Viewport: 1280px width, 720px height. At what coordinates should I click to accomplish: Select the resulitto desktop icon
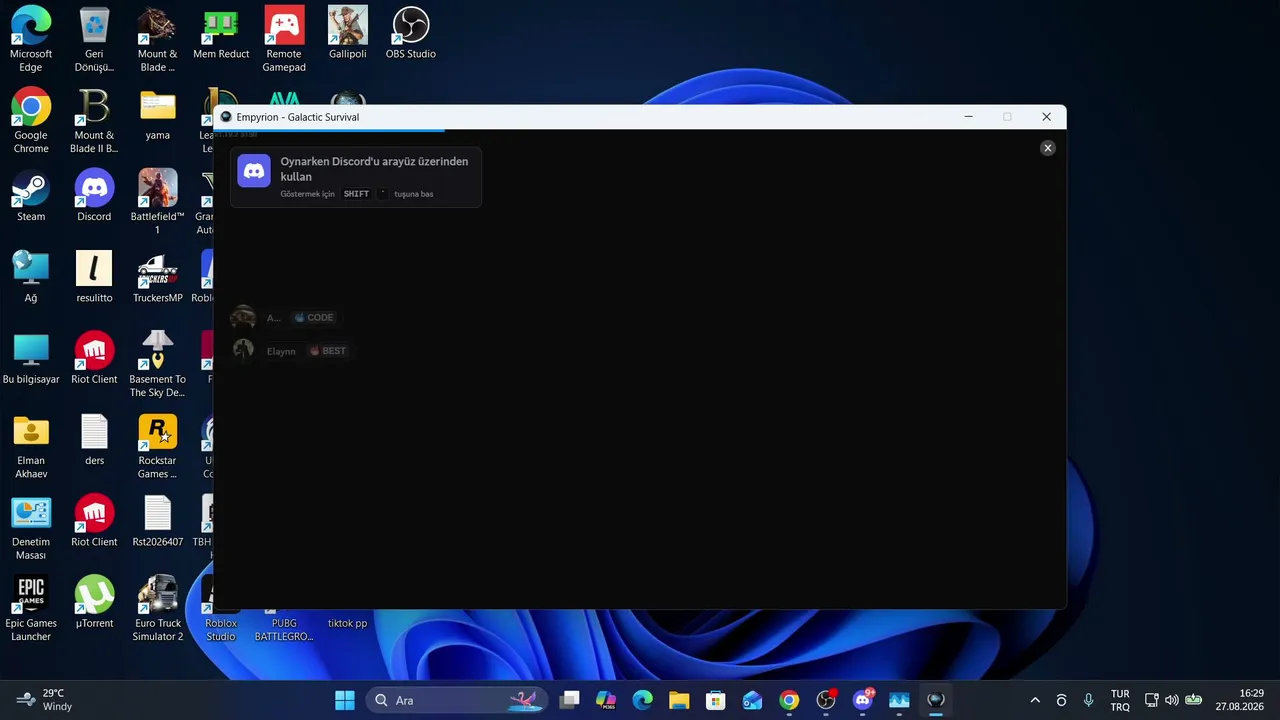[x=94, y=276]
